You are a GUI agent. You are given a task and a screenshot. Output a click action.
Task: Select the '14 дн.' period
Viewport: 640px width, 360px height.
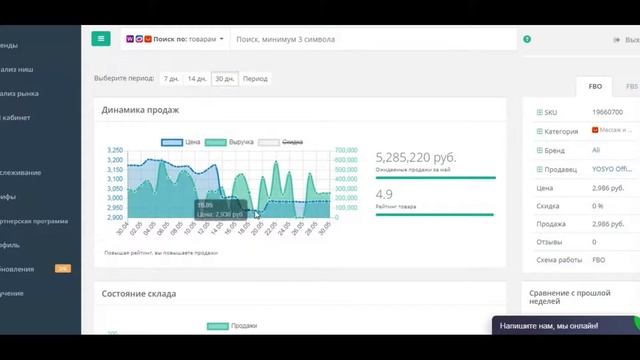click(x=197, y=78)
